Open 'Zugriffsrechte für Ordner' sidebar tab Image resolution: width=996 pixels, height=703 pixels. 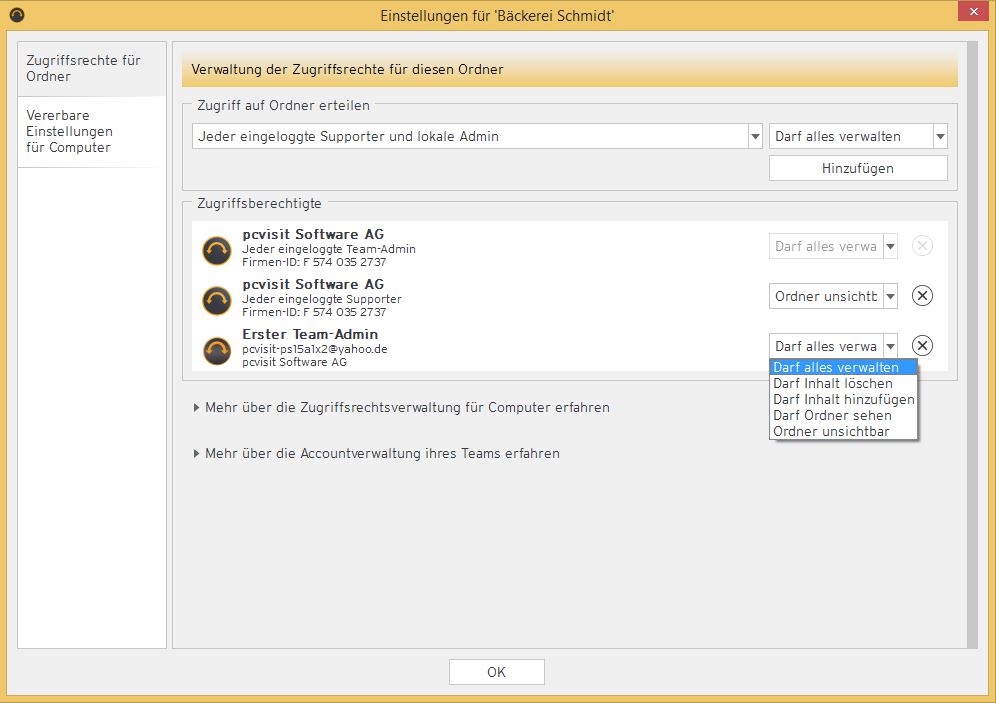84,68
